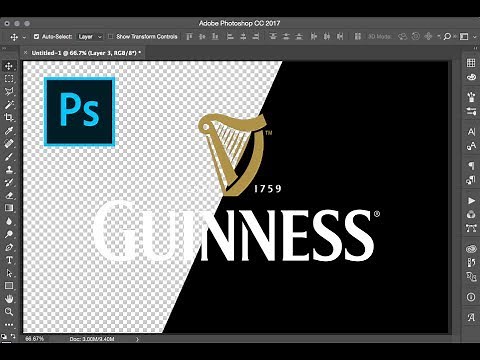Select the Rectangular Marquee tool
This screenshot has width=480, height=360.
(9, 79)
